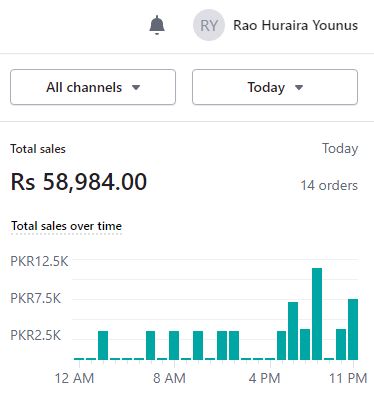Image resolution: width=374 pixels, height=412 pixels.
Task: Click the All channels dropdown arrow
Action: tap(136, 88)
